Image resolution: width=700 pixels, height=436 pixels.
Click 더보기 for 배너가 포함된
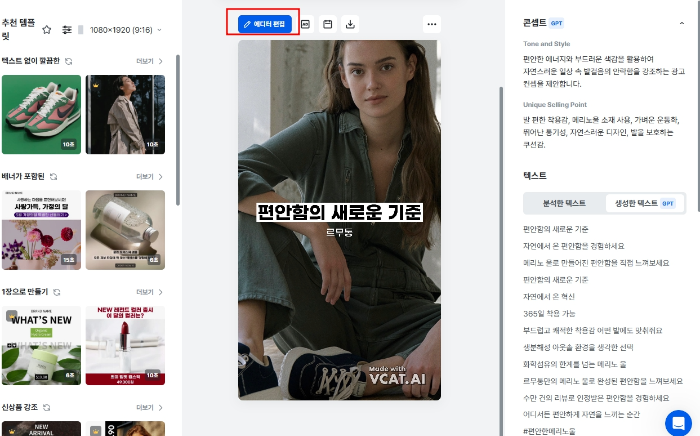coord(150,177)
